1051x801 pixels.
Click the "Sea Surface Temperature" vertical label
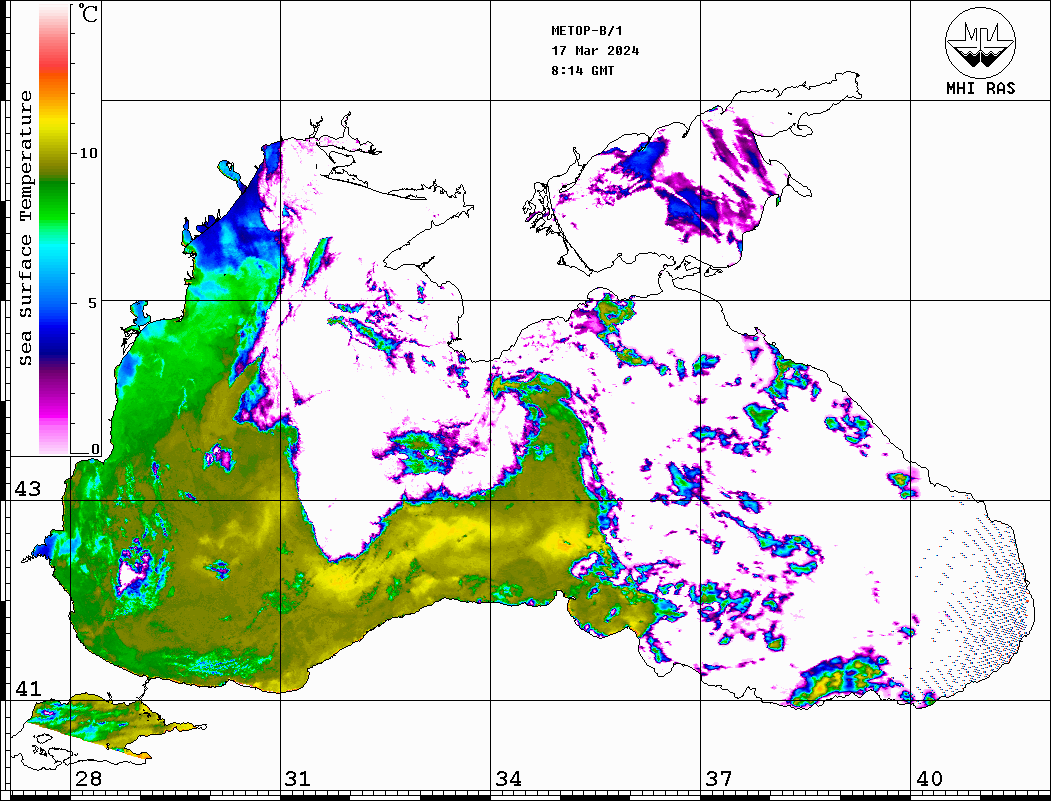pyautogui.click(x=25, y=229)
